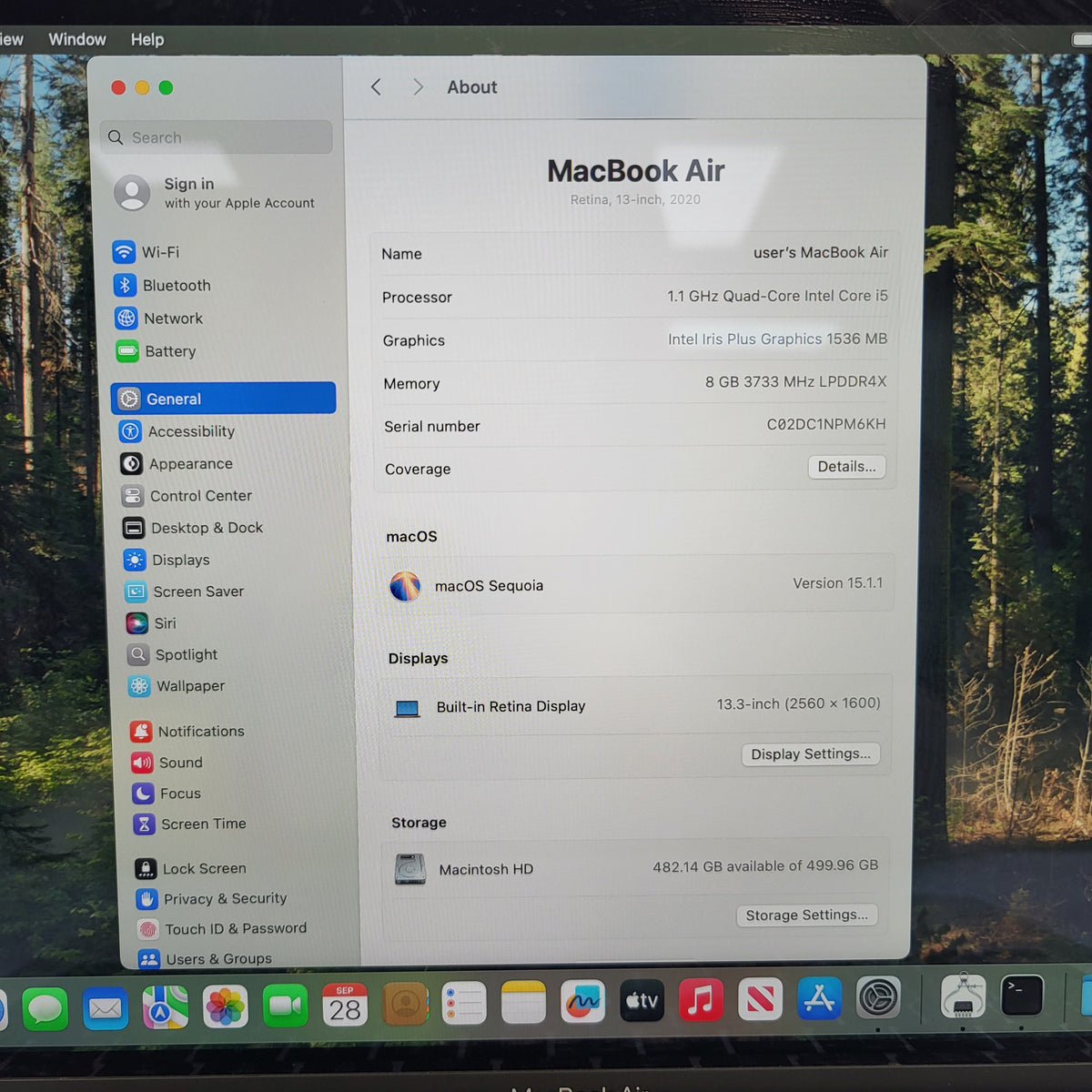The image size is (1092, 1092).
Task: Go to Appearance settings
Action: pos(177,464)
